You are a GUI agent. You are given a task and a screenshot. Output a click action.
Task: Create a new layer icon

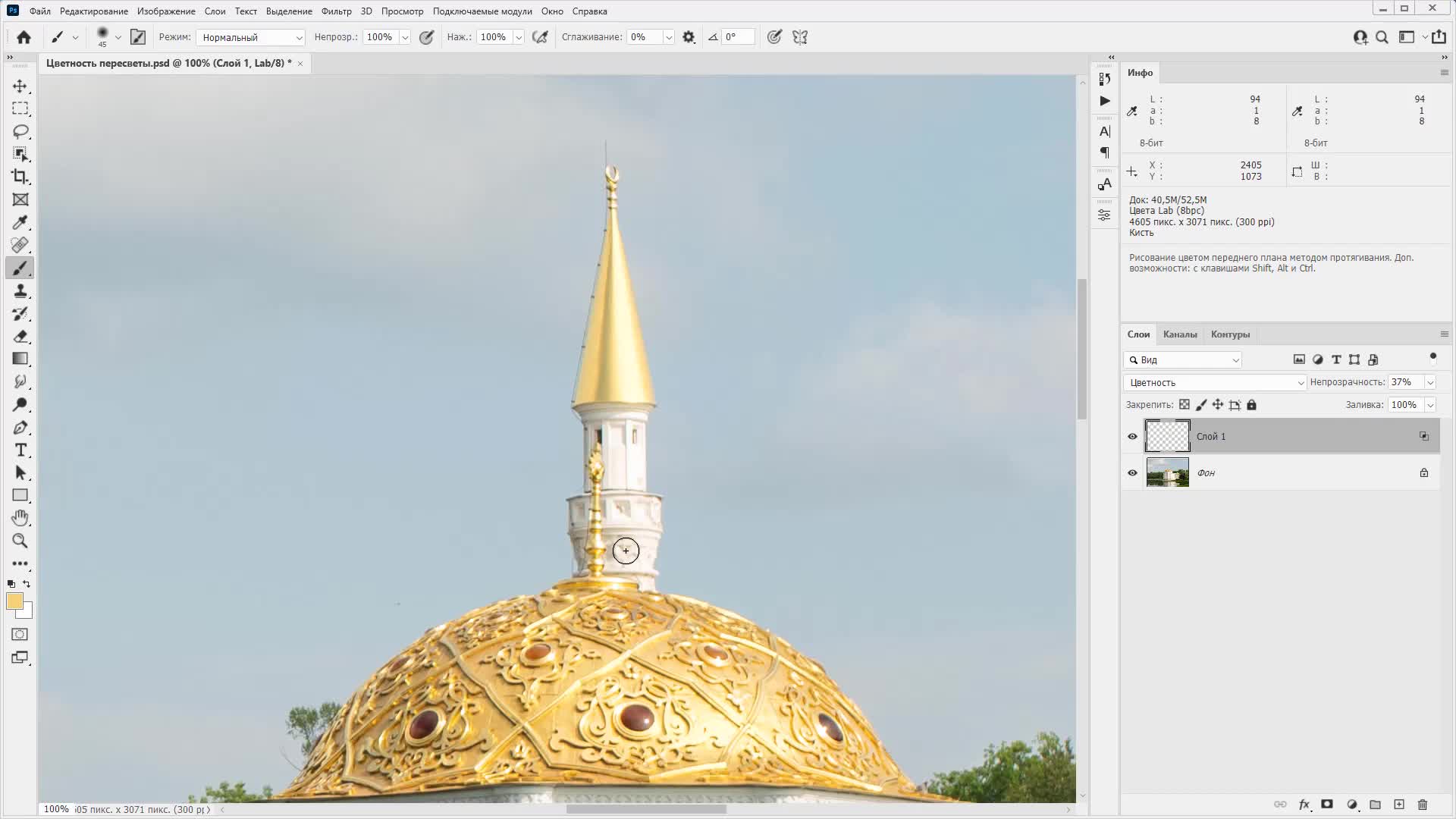[x=1399, y=805]
